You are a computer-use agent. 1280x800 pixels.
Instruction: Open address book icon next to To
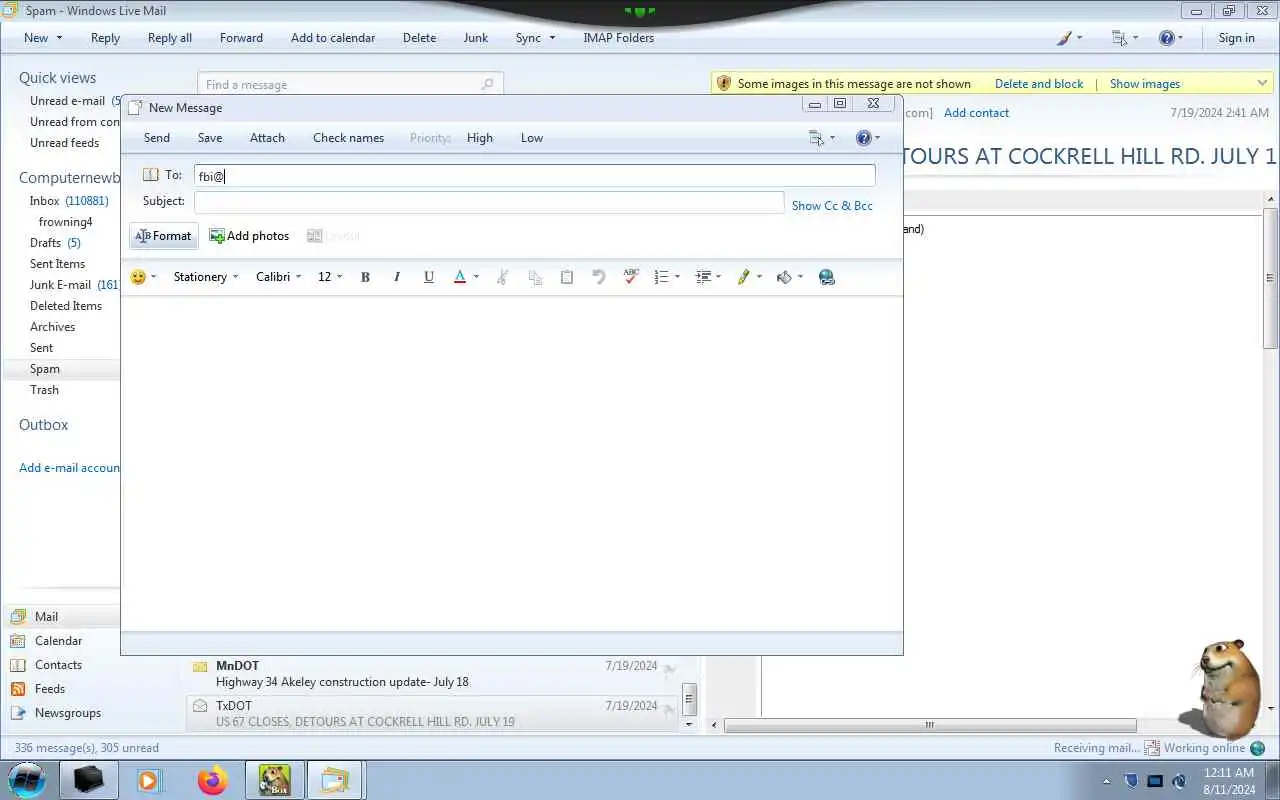point(151,175)
